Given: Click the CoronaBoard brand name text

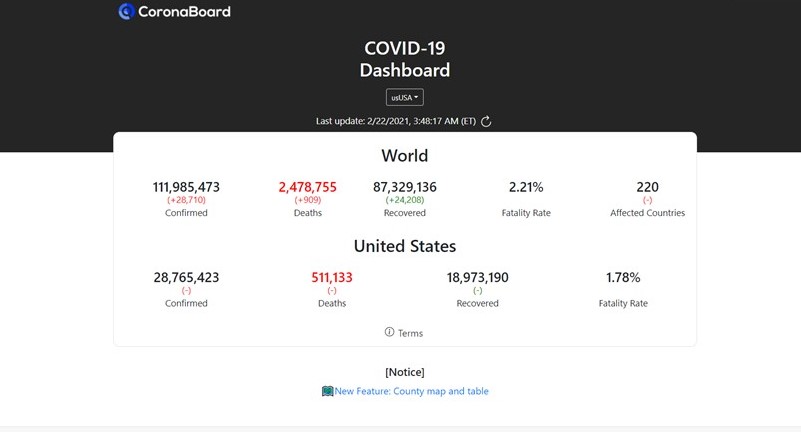Looking at the screenshot, I should (184, 12).
